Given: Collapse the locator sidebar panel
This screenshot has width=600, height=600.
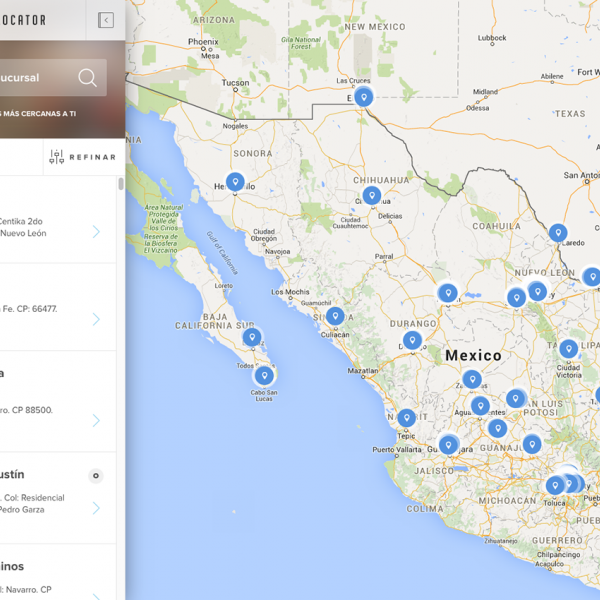Looking at the screenshot, I should click(x=106, y=20).
